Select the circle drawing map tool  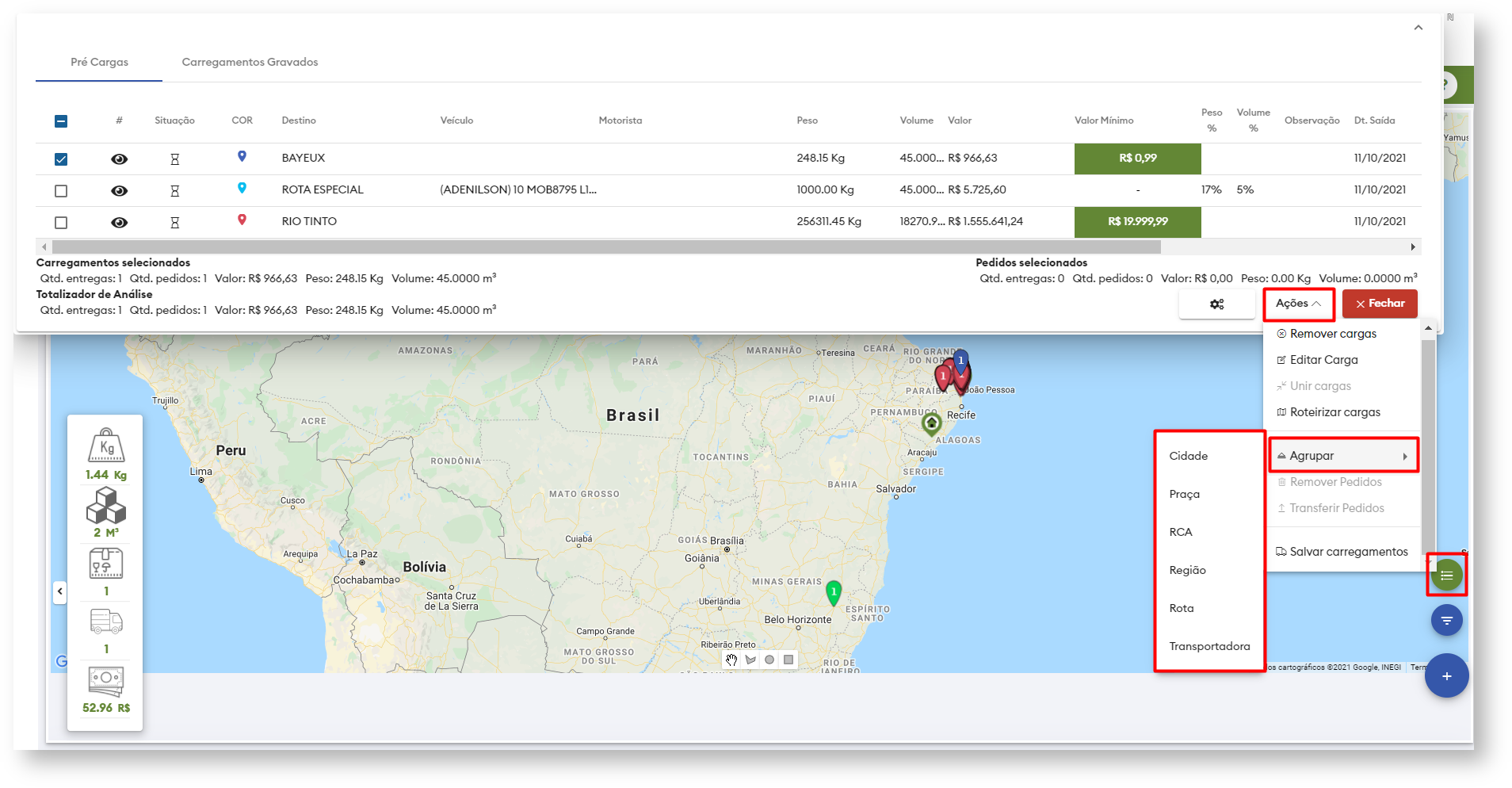pos(769,660)
